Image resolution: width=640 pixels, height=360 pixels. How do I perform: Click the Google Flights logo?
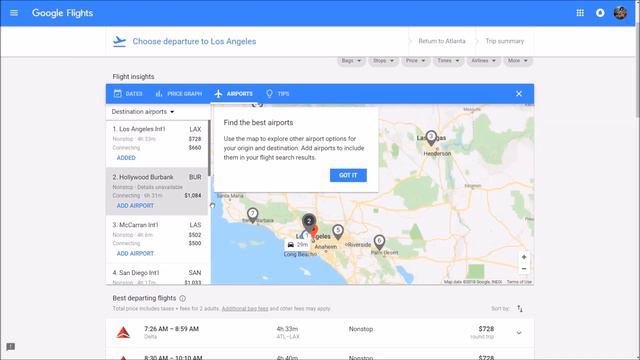coord(62,13)
